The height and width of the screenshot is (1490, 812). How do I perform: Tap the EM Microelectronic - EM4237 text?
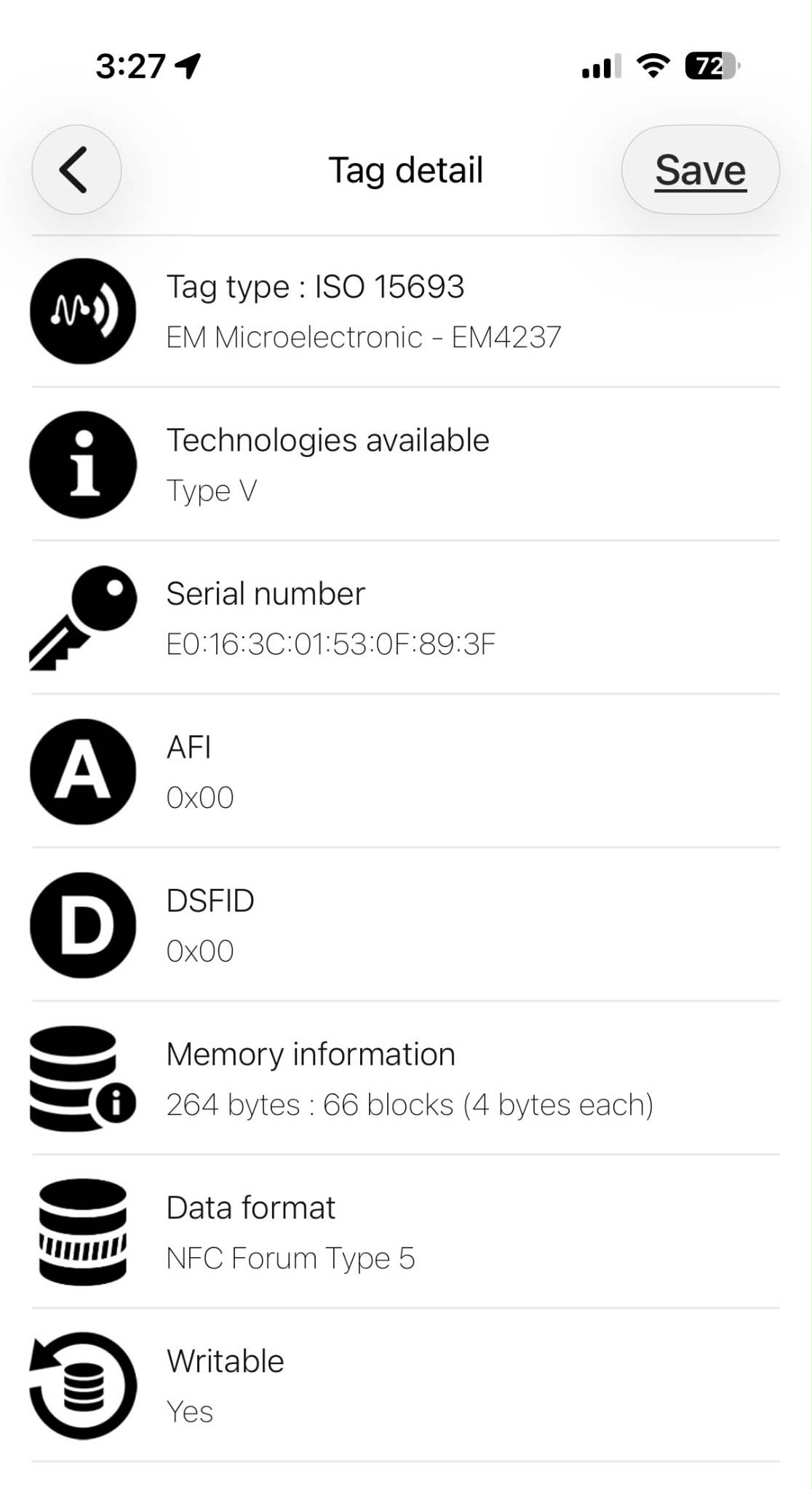[x=364, y=337]
